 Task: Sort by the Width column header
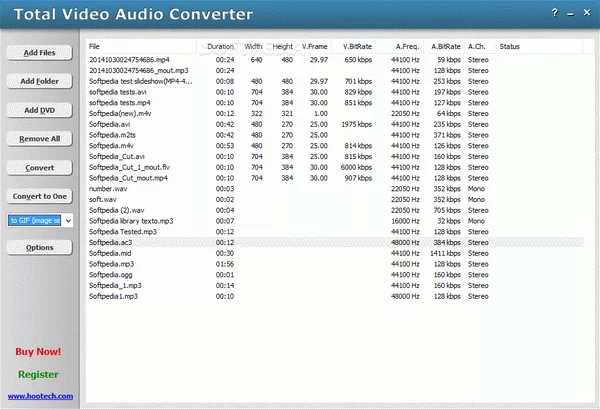pyautogui.click(x=253, y=46)
